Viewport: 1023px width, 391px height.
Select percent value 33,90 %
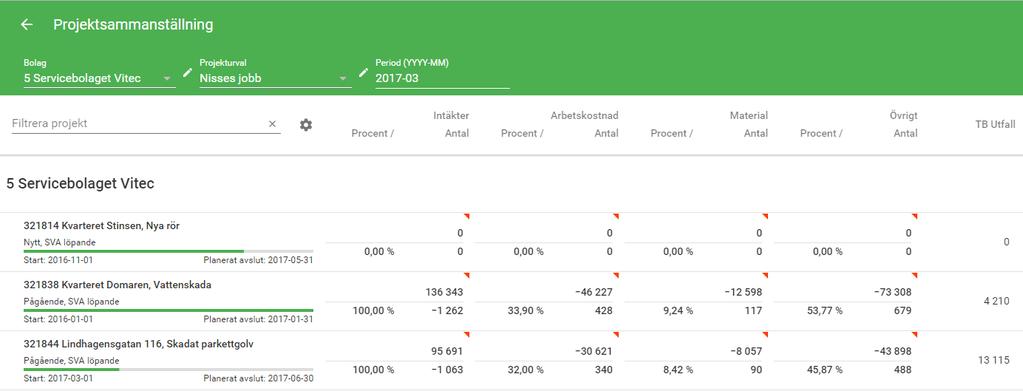(x=525, y=311)
